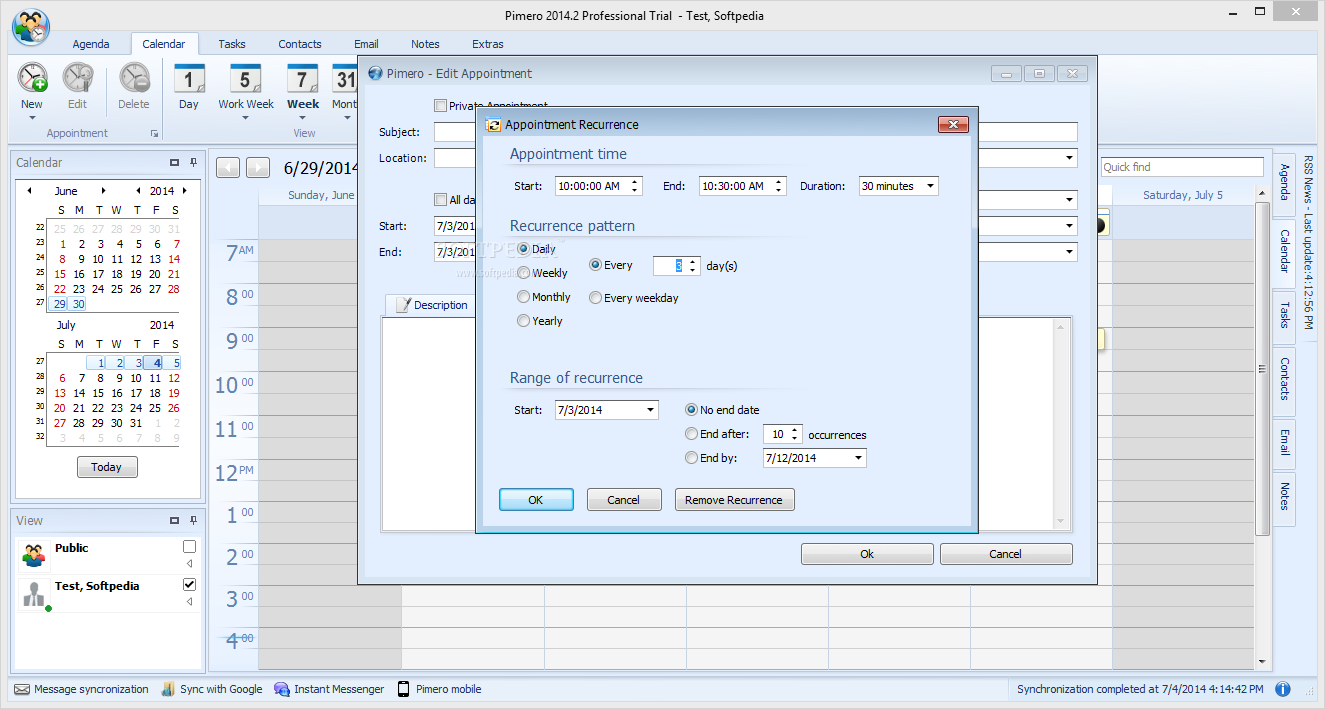Click the Every day(s) number field
Image resolution: width=1325 pixels, height=709 pixels.
pos(669,266)
